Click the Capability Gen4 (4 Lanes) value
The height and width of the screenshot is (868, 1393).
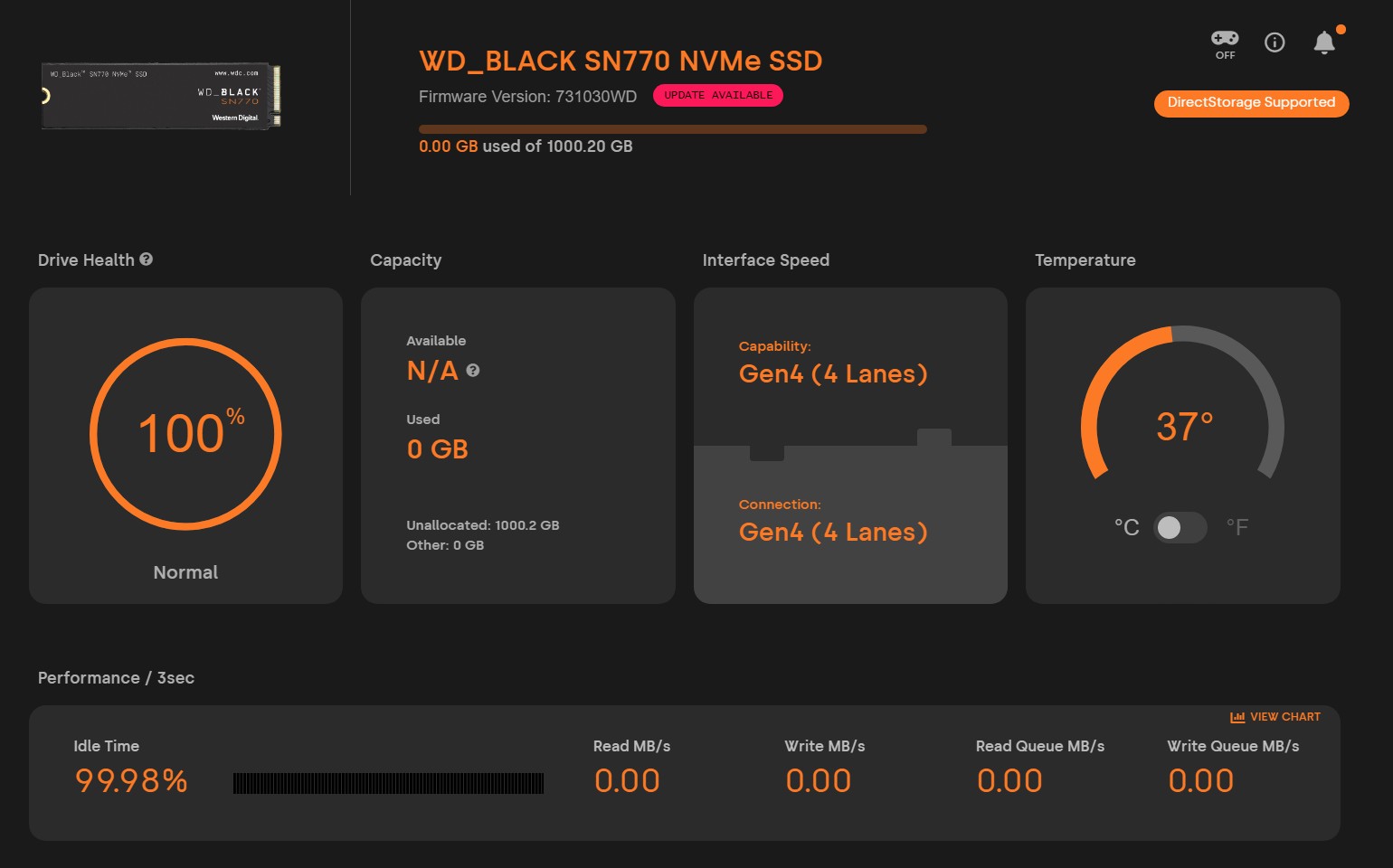(x=833, y=374)
